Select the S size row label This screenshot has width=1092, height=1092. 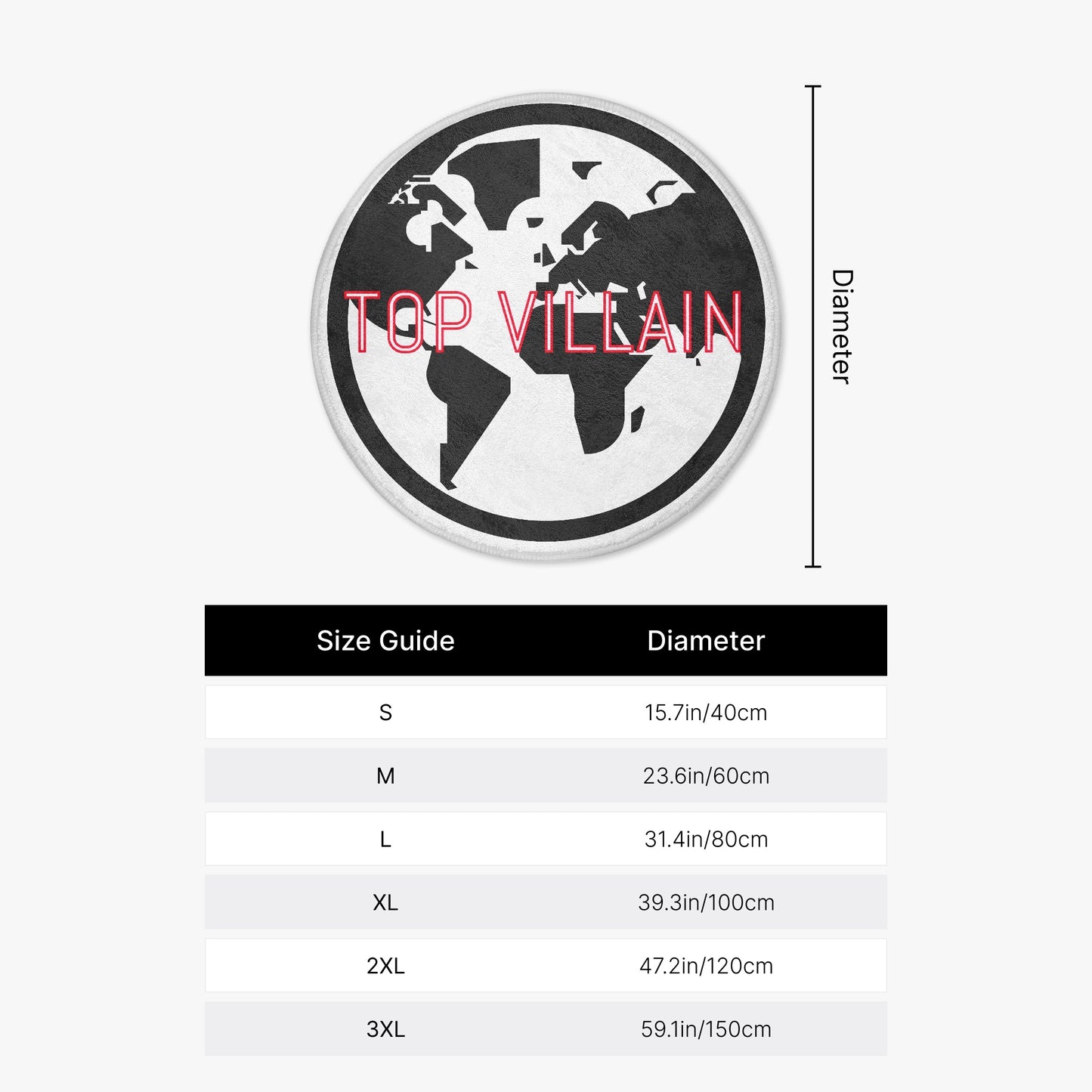[x=385, y=713]
